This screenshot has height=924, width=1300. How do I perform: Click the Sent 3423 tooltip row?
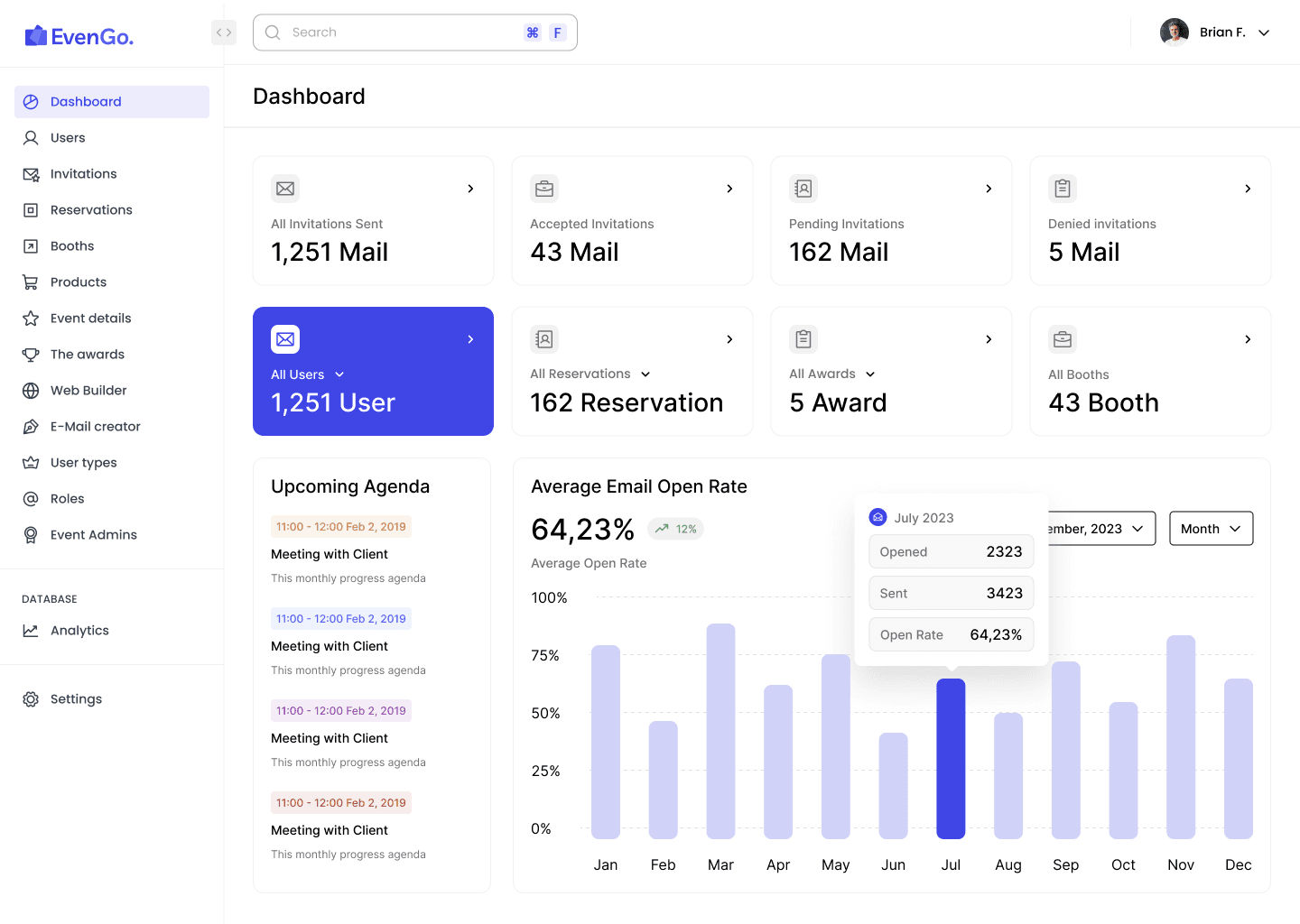pyautogui.click(x=952, y=594)
